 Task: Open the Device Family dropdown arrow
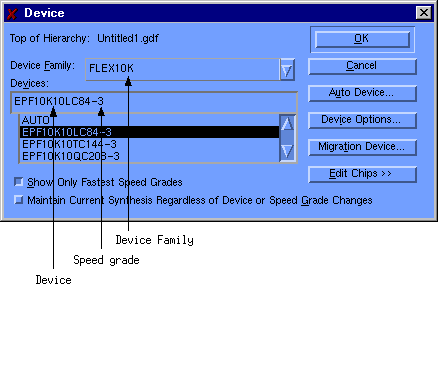[287, 69]
